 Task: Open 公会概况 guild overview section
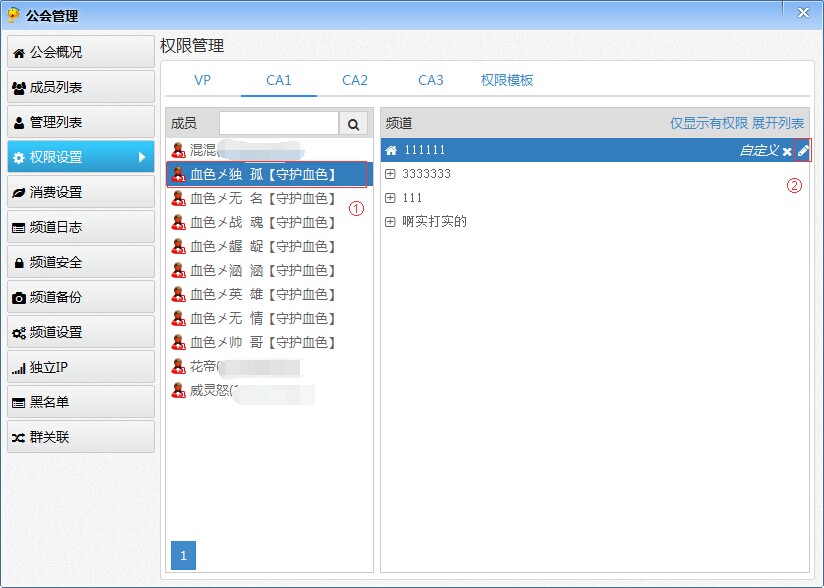coord(81,52)
